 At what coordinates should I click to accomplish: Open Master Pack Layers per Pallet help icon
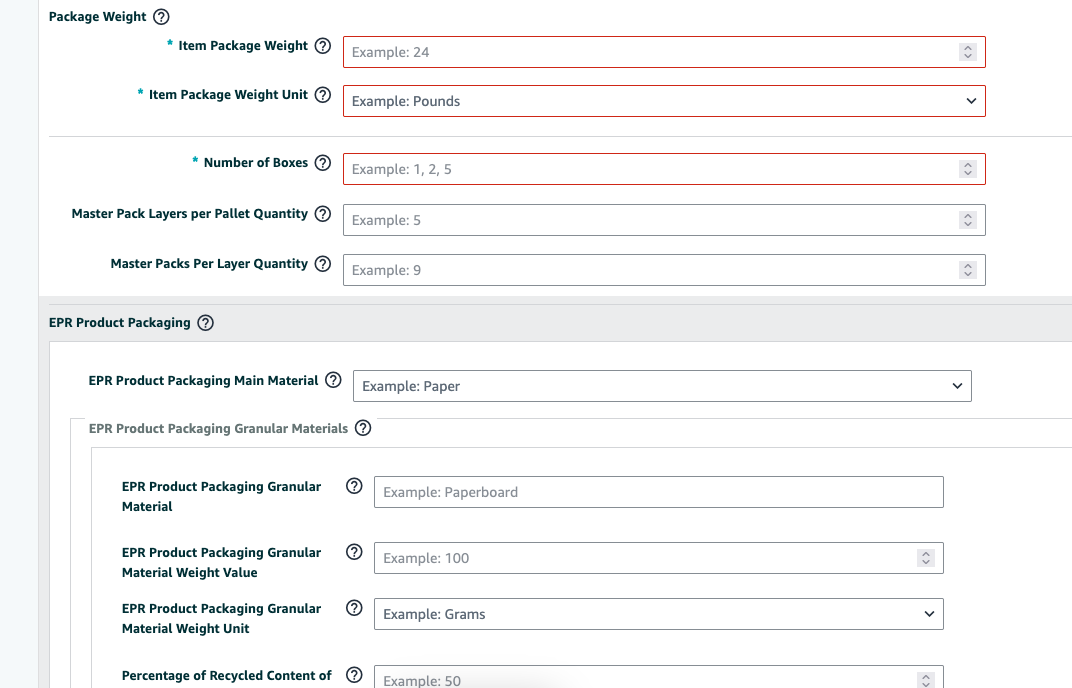[322, 214]
